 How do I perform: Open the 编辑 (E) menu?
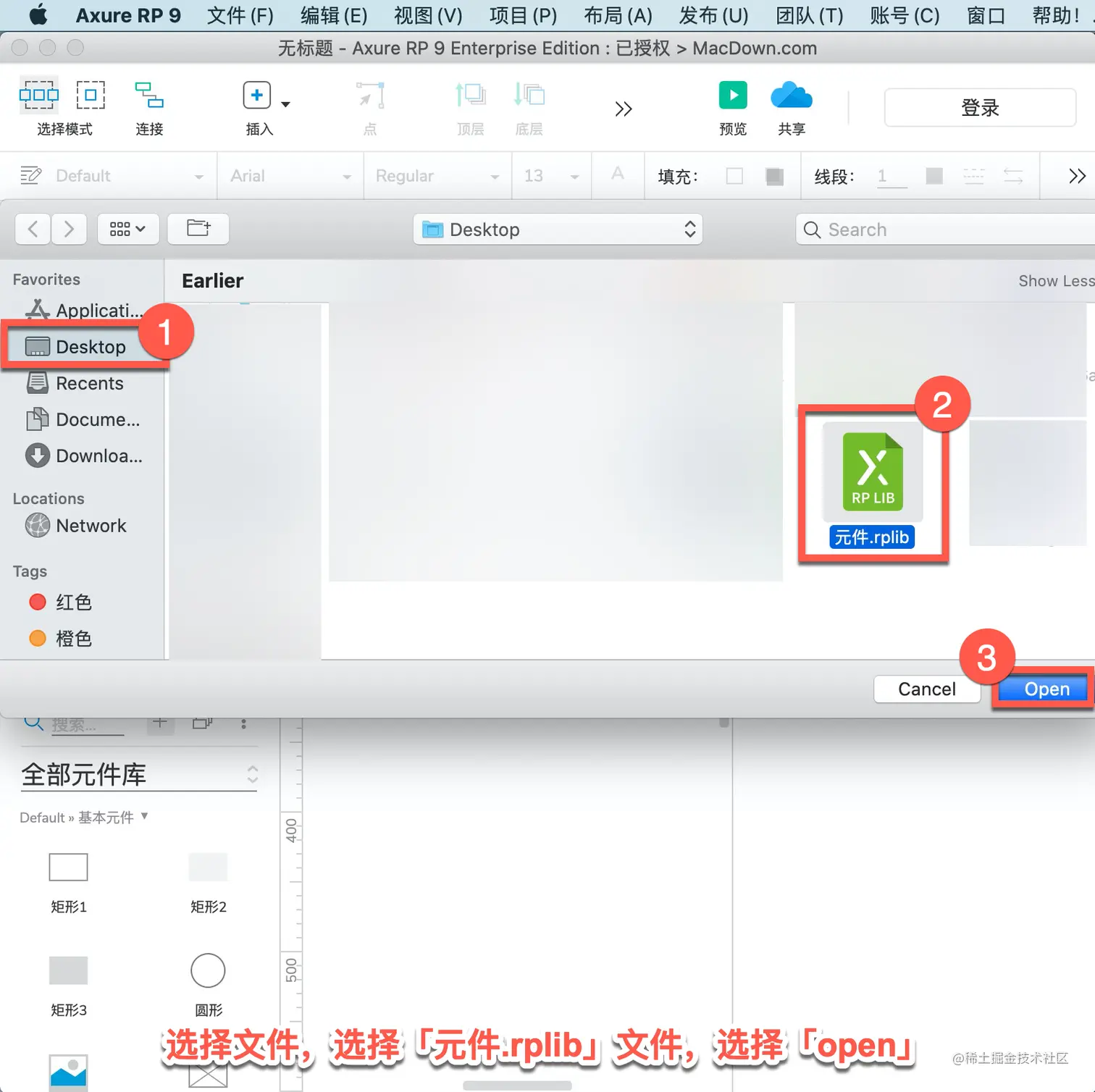334,15
